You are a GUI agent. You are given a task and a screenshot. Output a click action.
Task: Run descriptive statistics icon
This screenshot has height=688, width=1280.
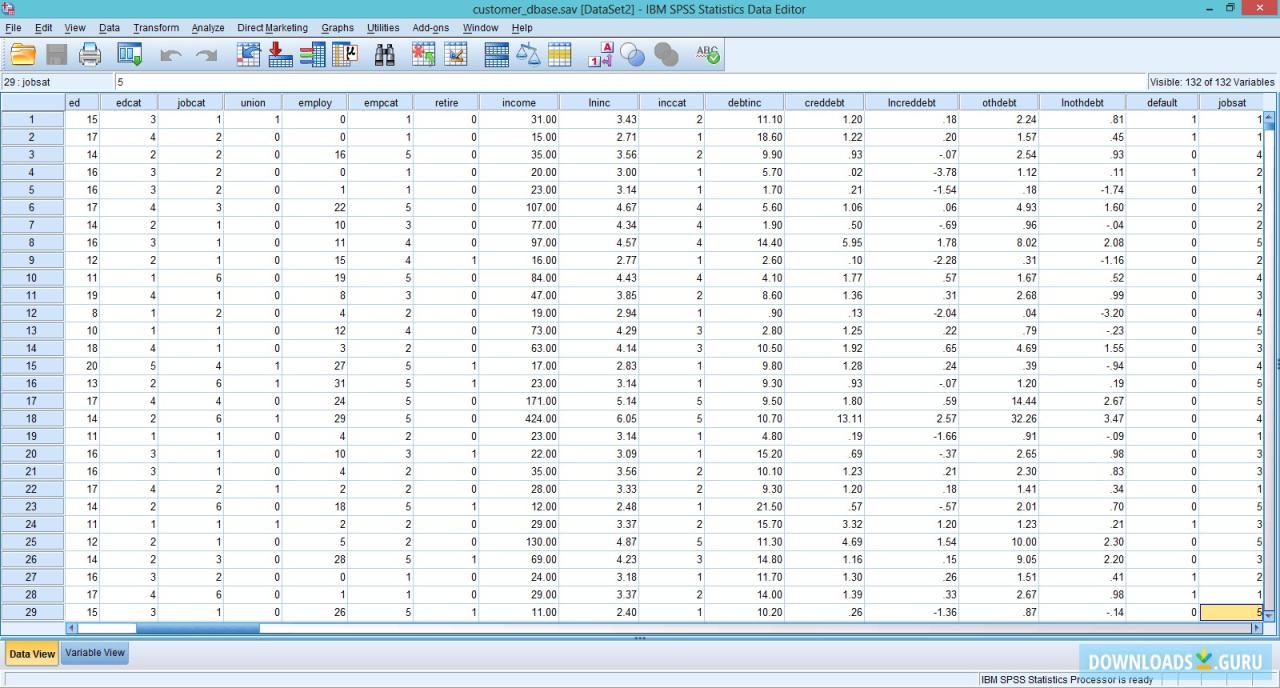(345, 54)
